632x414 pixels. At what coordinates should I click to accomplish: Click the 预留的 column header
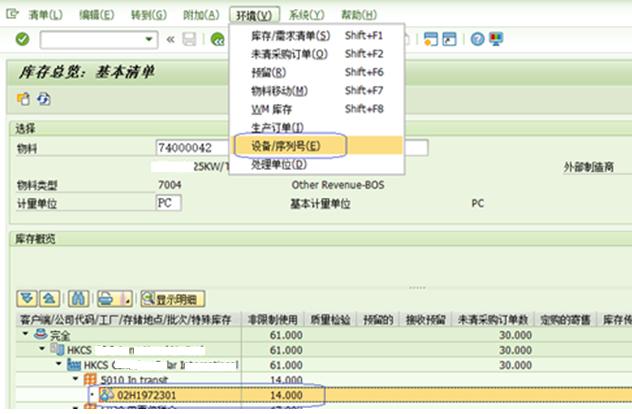(x=378, y=320)
